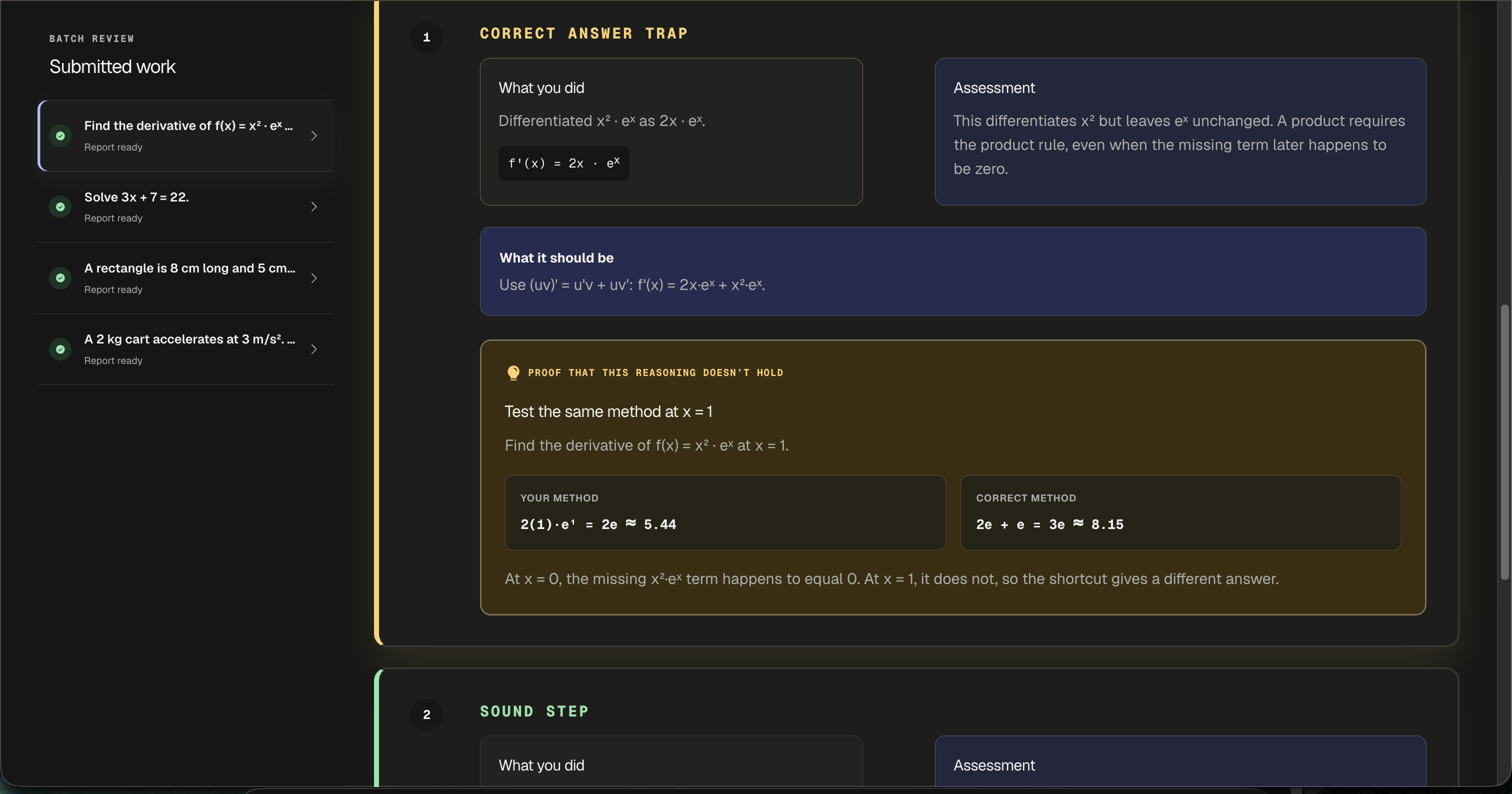Expand the Solve 3x + 7 = 22 chevron
This screenshot has width=1512, height=794.
pos(314,206)
